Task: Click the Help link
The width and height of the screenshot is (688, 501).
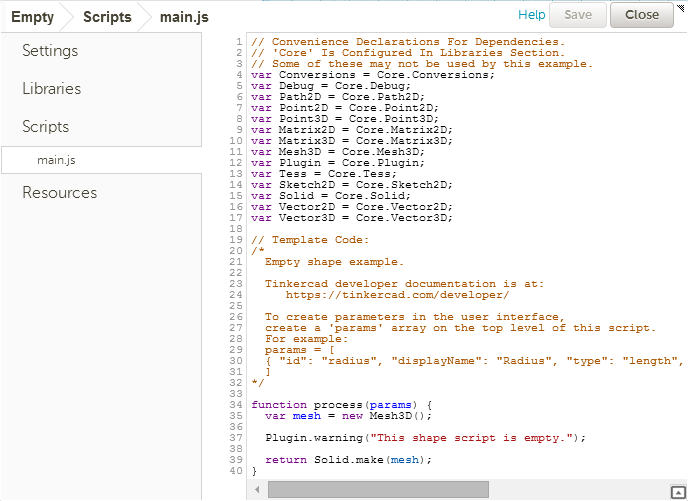Action: pos(531,15)
